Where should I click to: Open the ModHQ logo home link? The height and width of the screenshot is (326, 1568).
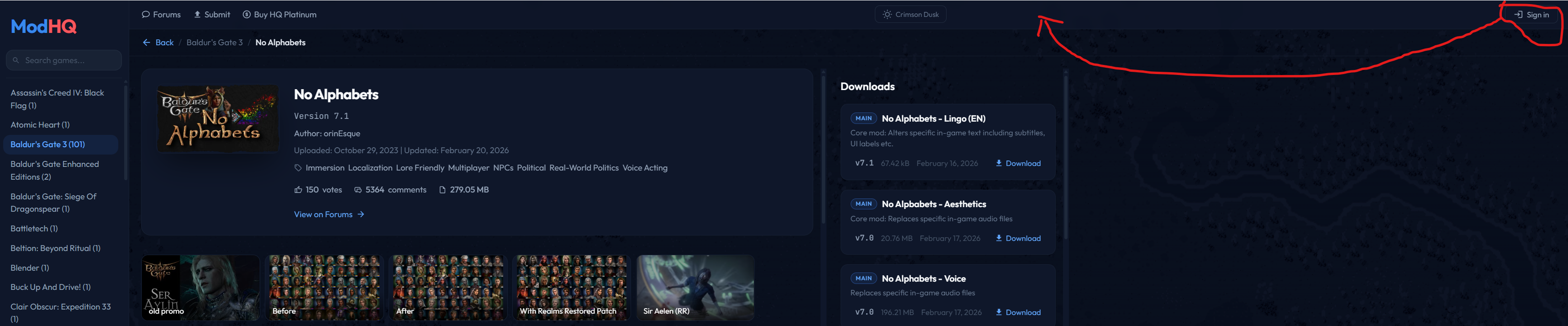(x=44, y=26)
